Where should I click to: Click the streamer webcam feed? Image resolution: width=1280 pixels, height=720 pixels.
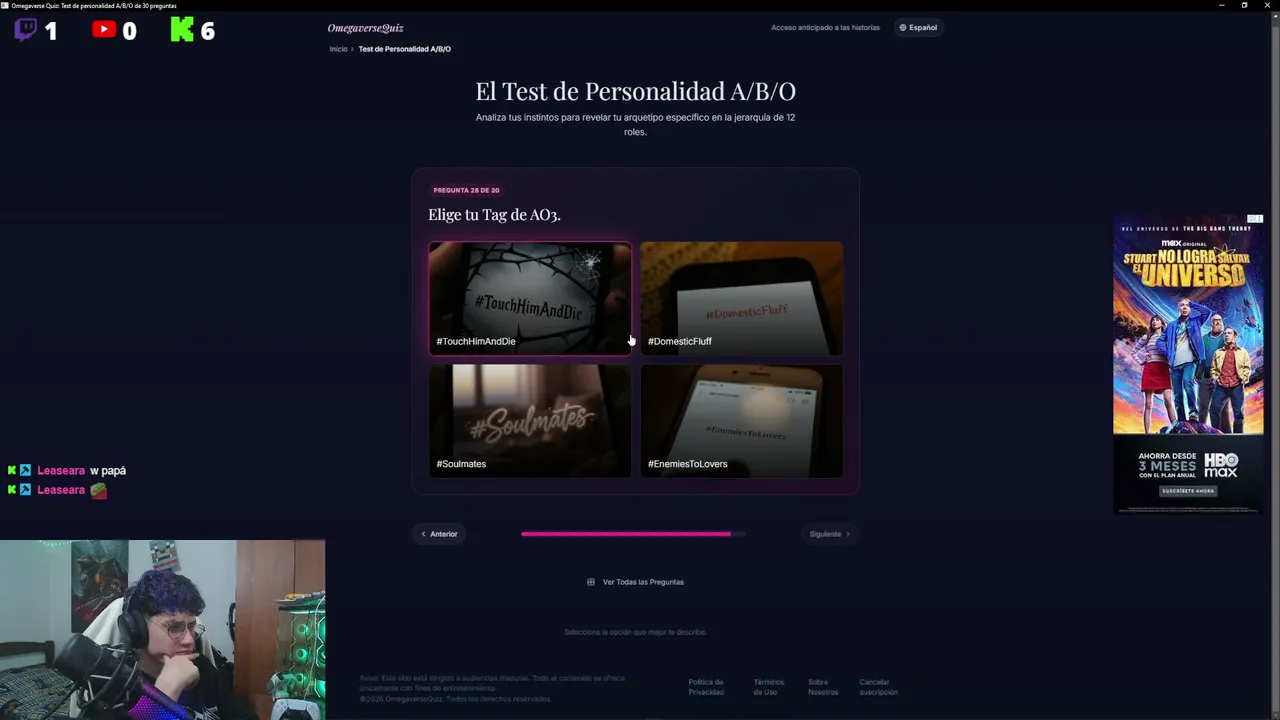coord(162,630)
